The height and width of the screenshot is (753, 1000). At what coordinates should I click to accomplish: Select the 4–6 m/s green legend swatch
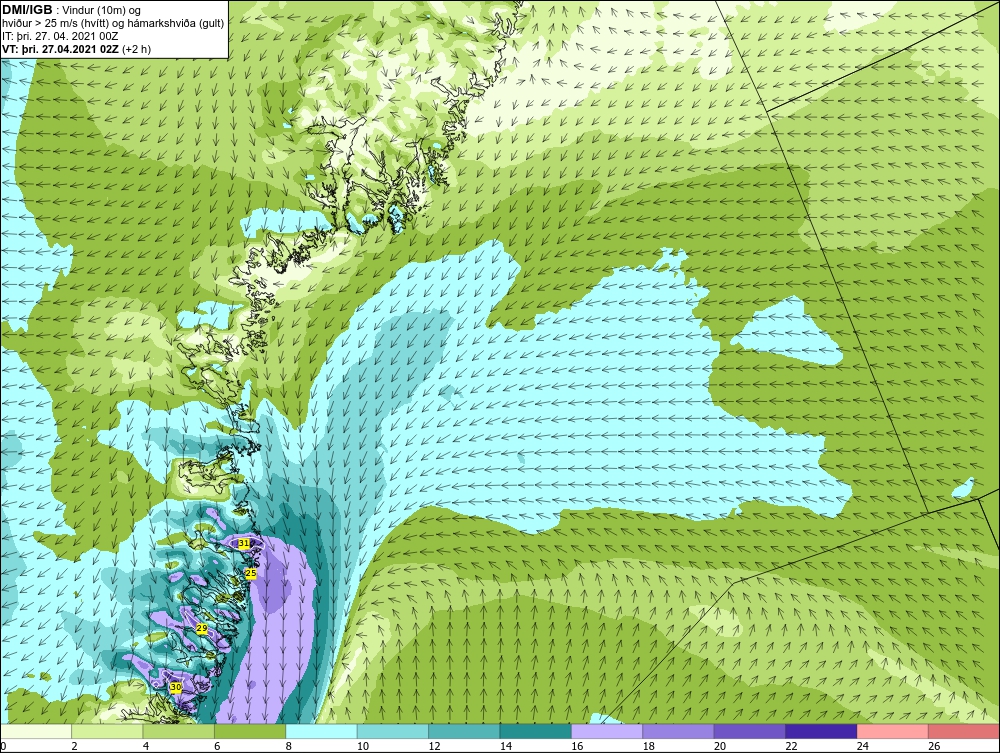click(179, 731)
